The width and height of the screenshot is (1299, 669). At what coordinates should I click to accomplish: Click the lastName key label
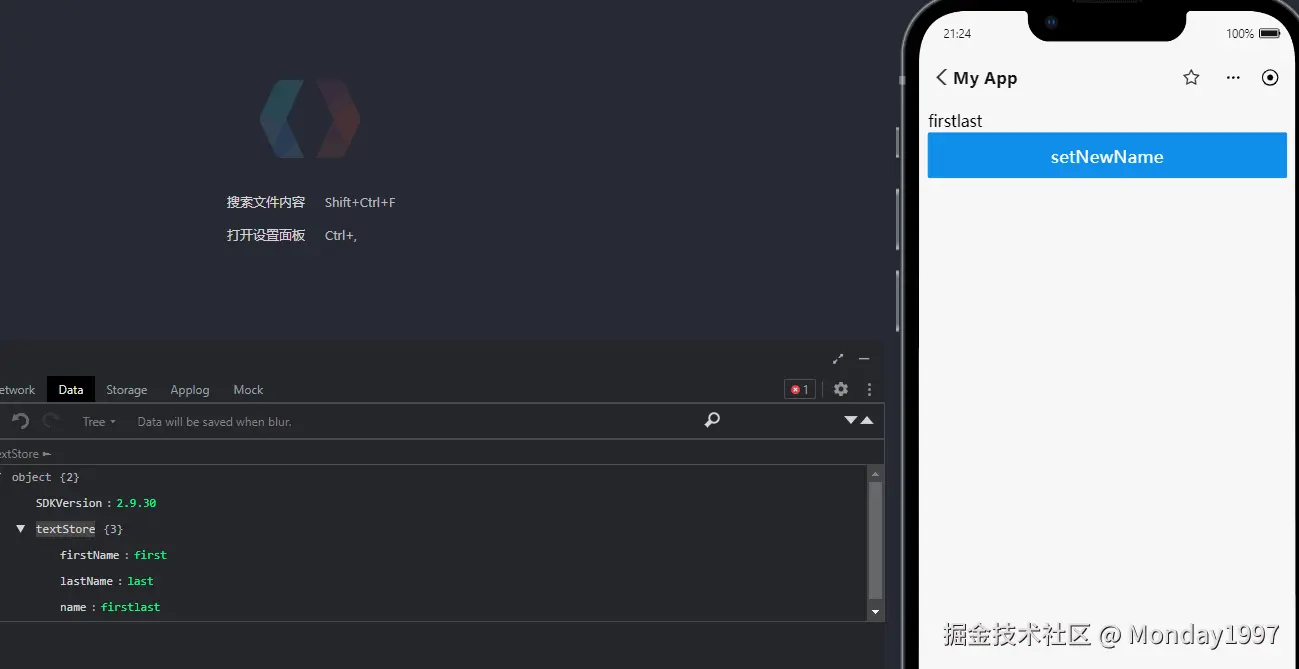(86, 581)
